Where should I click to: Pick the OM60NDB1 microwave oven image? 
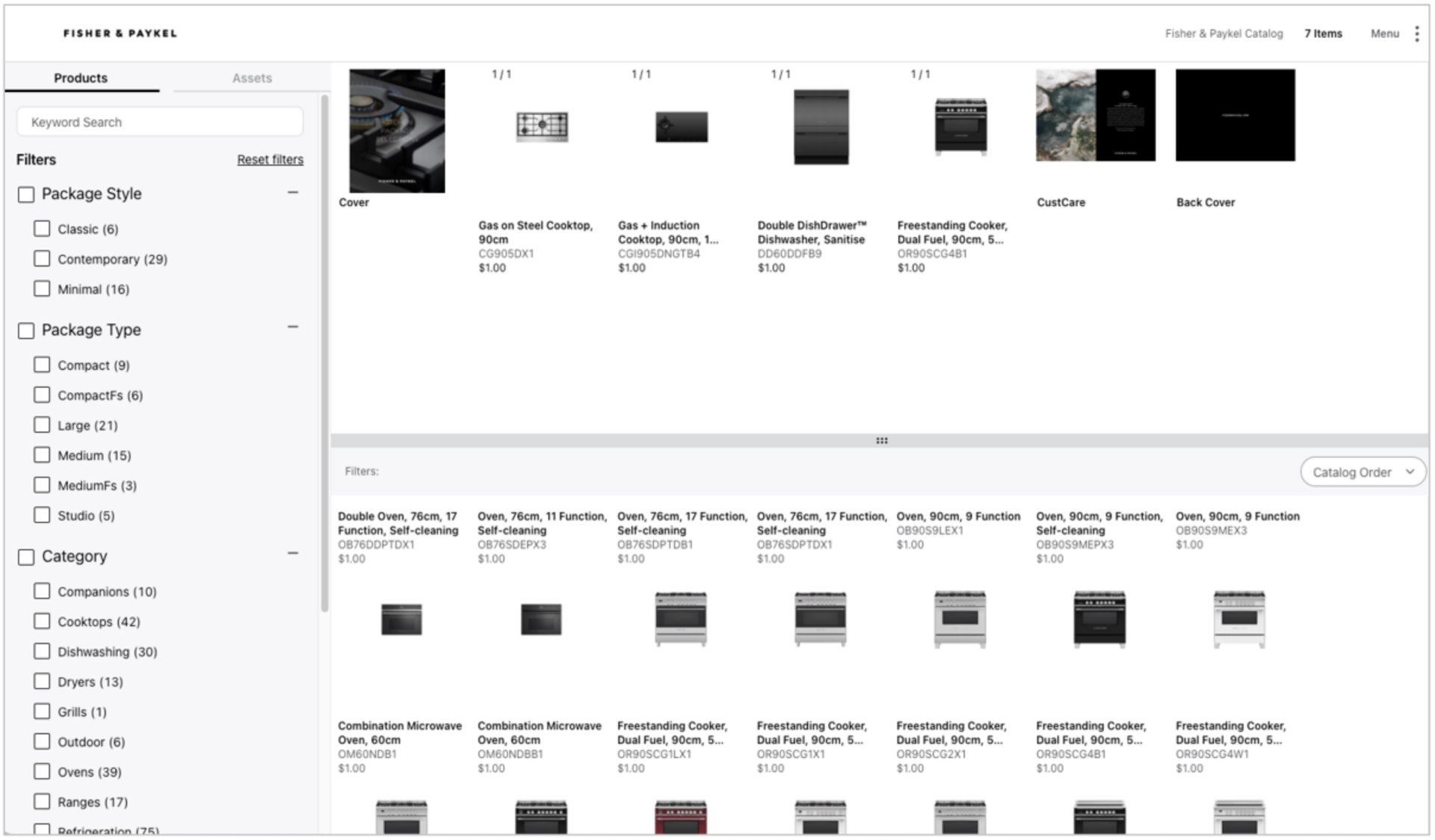point(401,620)
